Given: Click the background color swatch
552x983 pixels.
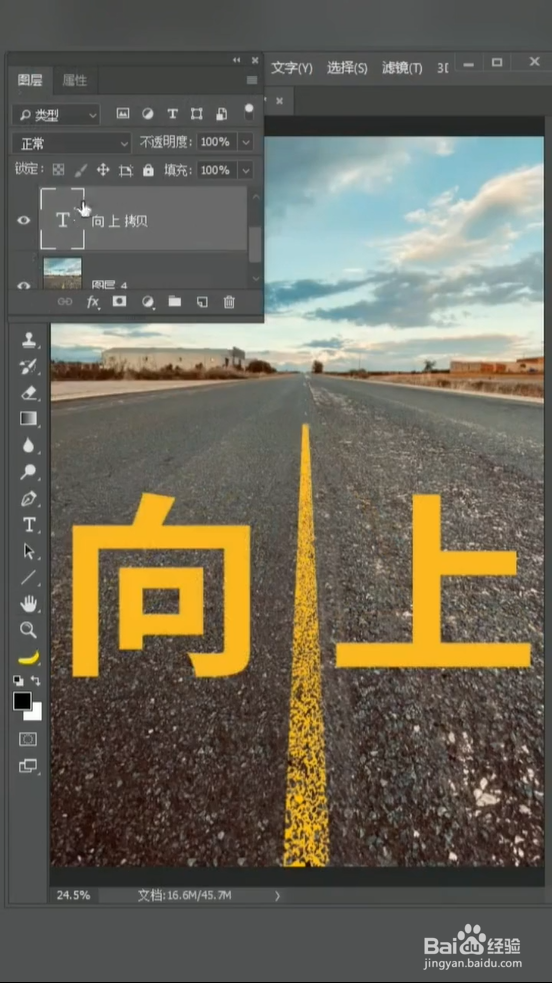Looking at the screenshot, I should (x=34, y=713).
